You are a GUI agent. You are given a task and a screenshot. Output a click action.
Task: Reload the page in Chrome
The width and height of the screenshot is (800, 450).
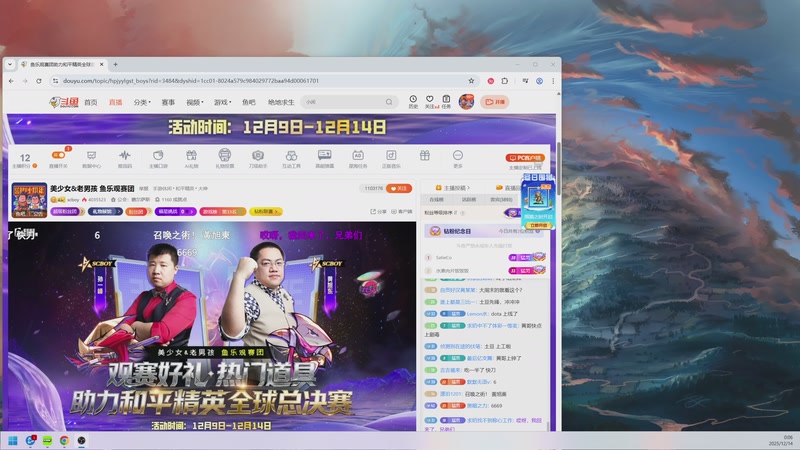coord(39,81)
